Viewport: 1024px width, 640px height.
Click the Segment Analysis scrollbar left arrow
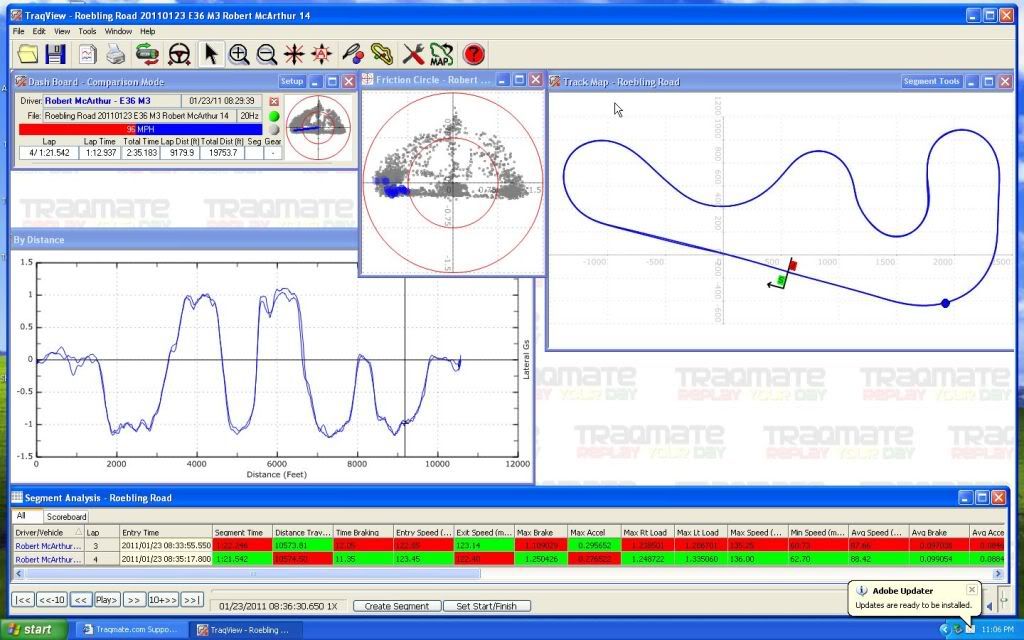tap(19, 573)
